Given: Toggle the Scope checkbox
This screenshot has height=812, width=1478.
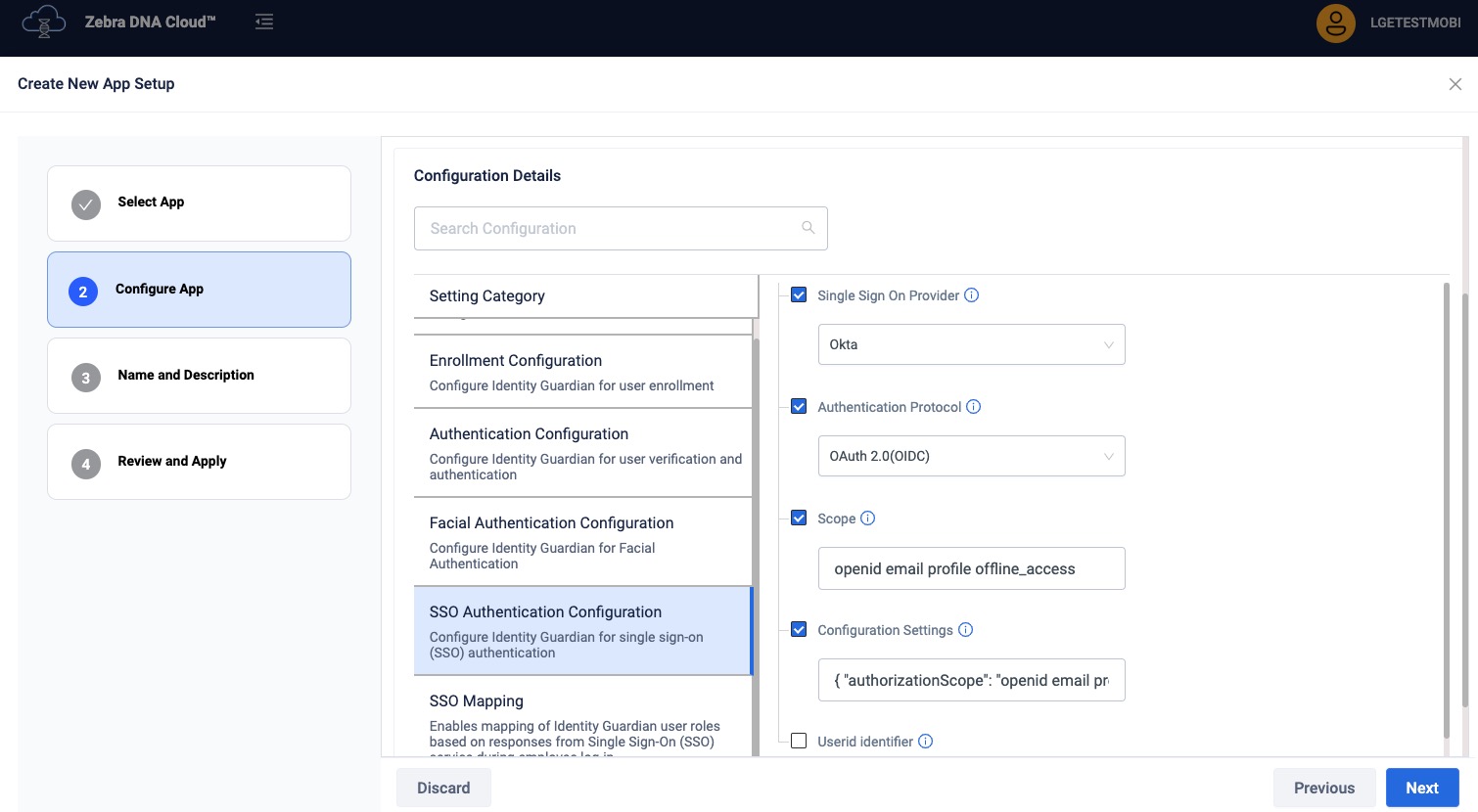Looking at the screenshot, I should (x=799, y=519).
